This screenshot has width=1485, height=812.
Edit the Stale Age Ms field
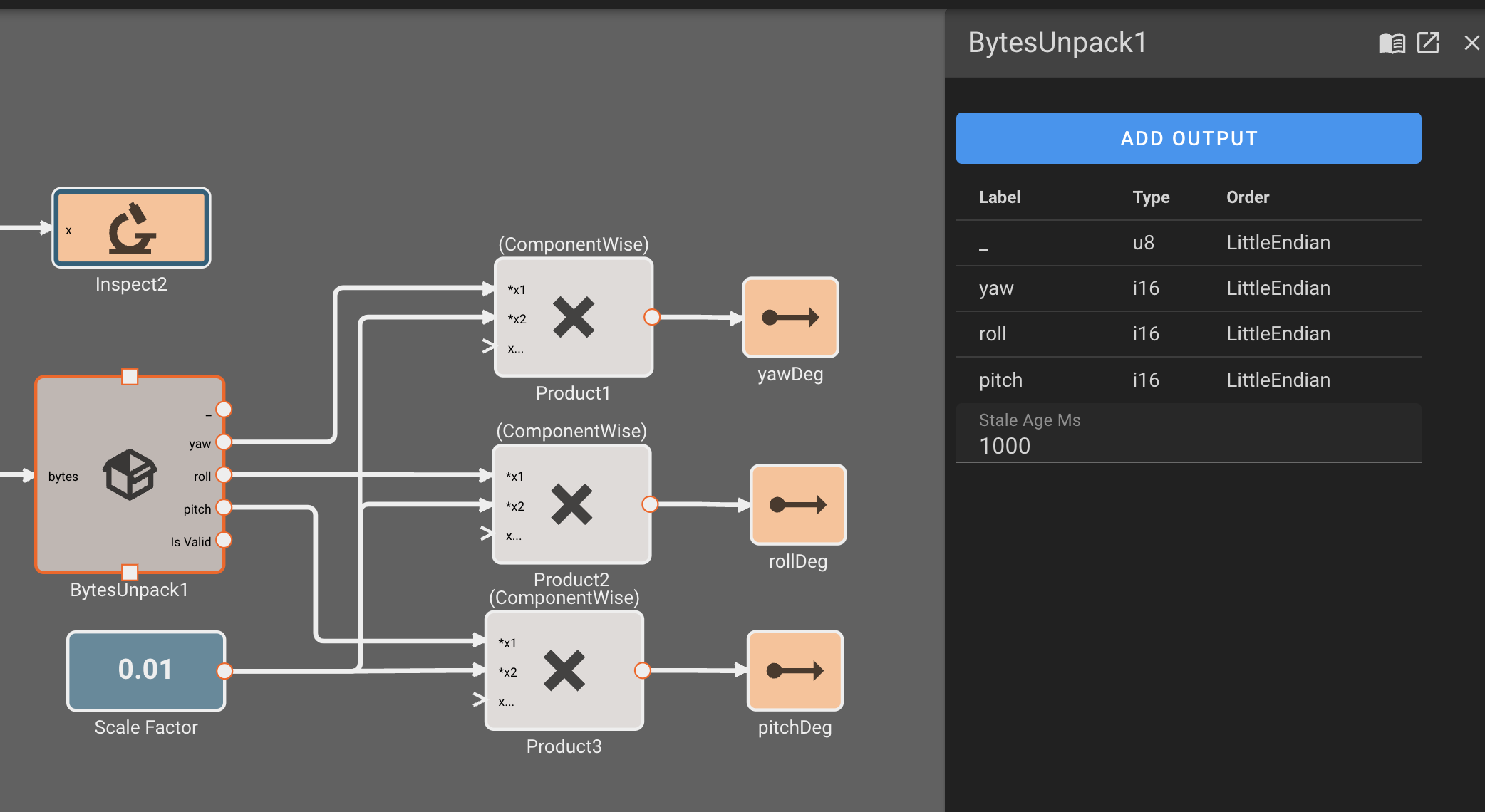pyautogui.click(x=1188, y=445)
